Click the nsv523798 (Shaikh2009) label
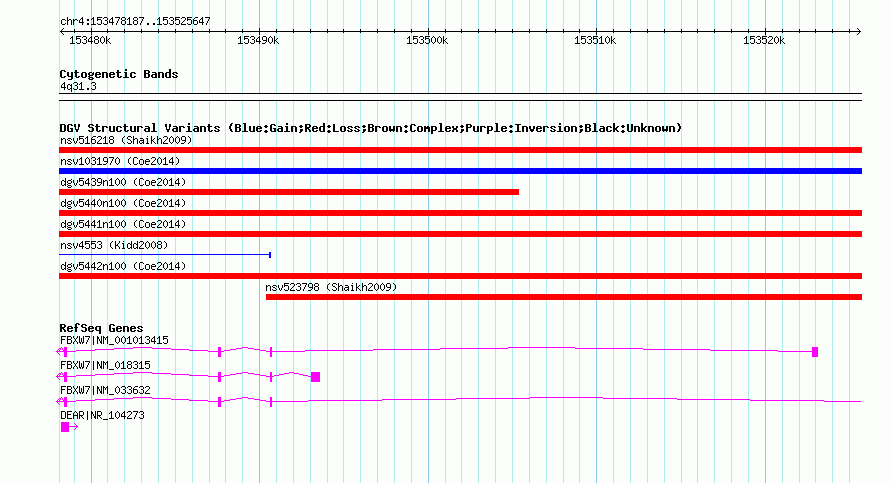 [x=331, y=287]
